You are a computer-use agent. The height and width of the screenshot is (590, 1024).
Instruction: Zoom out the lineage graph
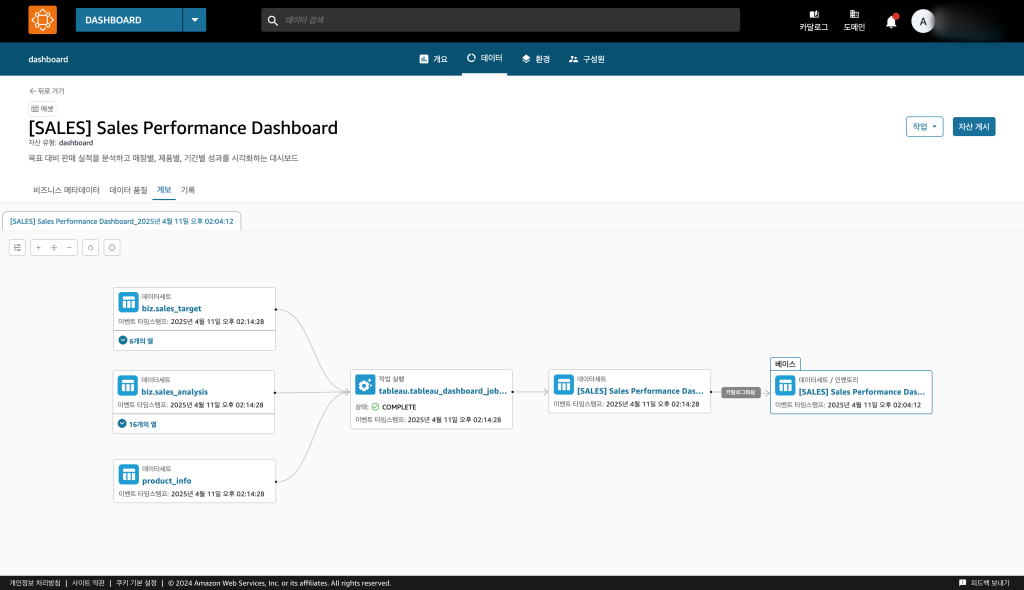69,248
